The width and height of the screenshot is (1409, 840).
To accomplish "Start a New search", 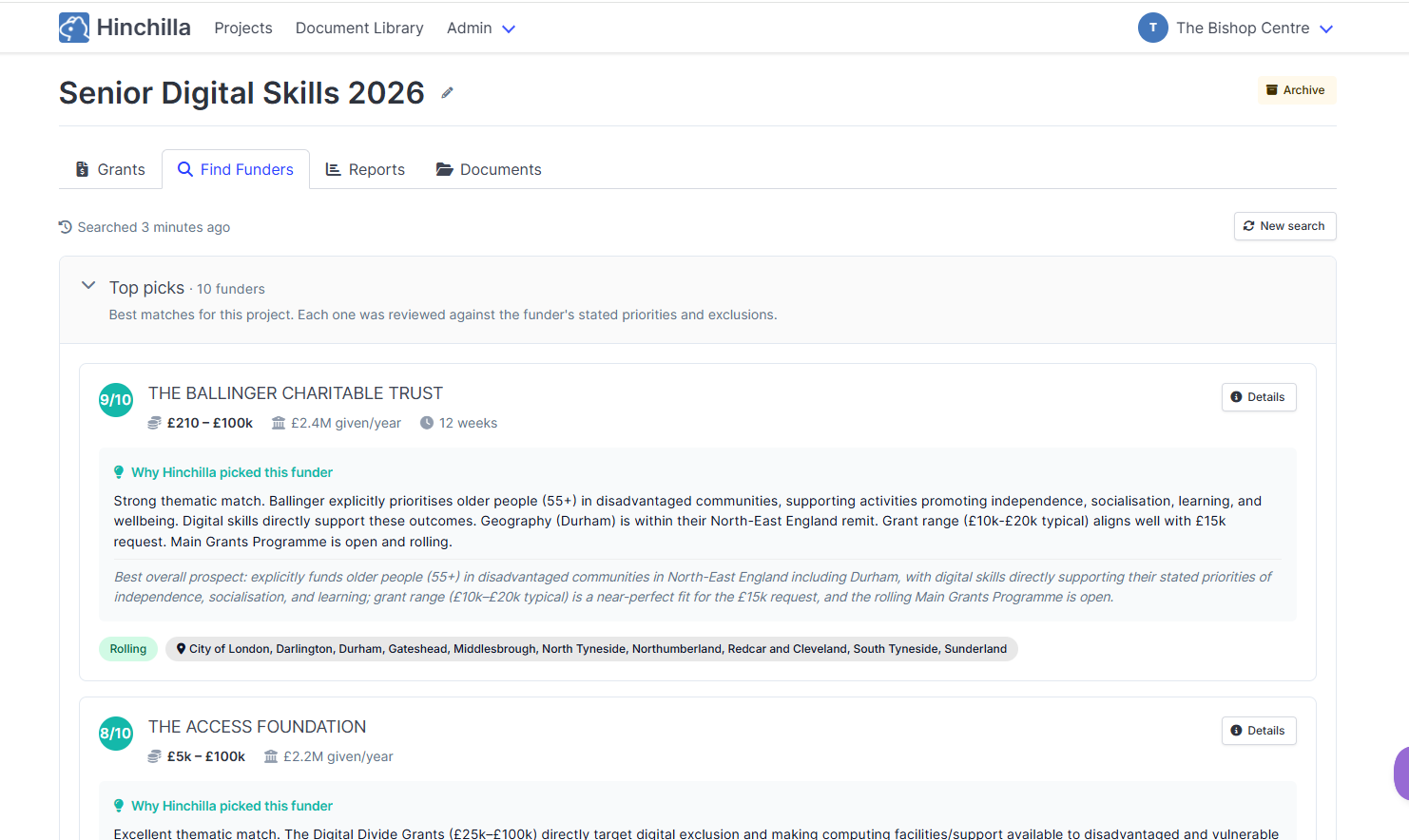I will tap(1284, 226).
